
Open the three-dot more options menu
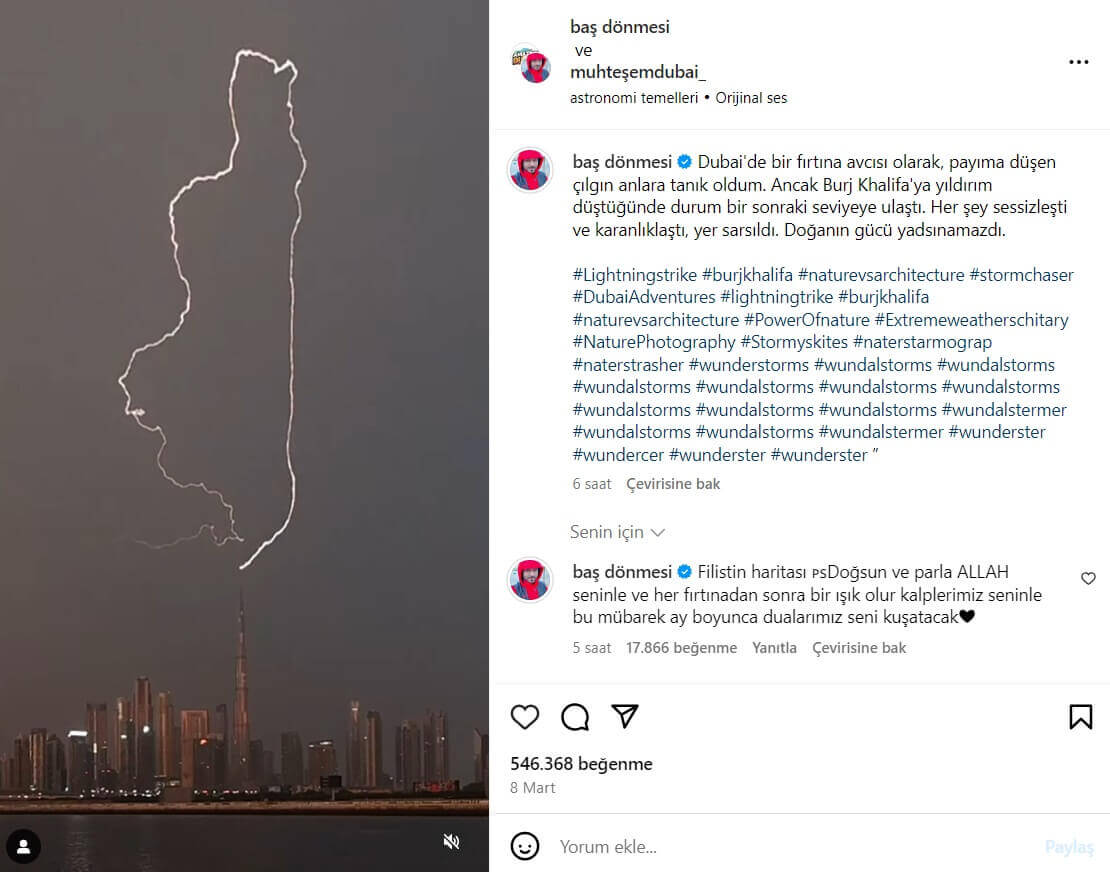click(1078, 62)
